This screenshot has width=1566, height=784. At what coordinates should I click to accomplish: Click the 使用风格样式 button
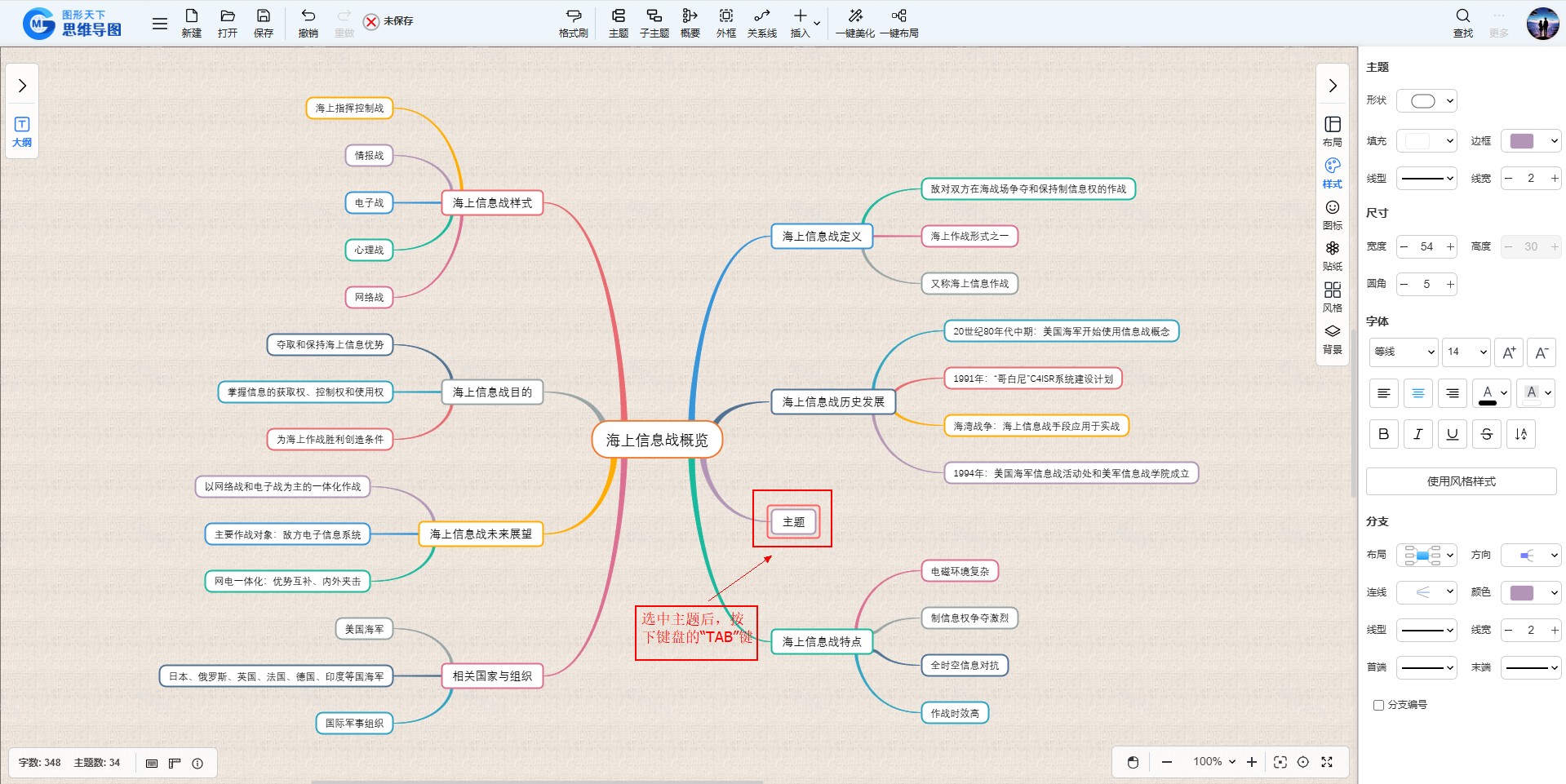1461,481
